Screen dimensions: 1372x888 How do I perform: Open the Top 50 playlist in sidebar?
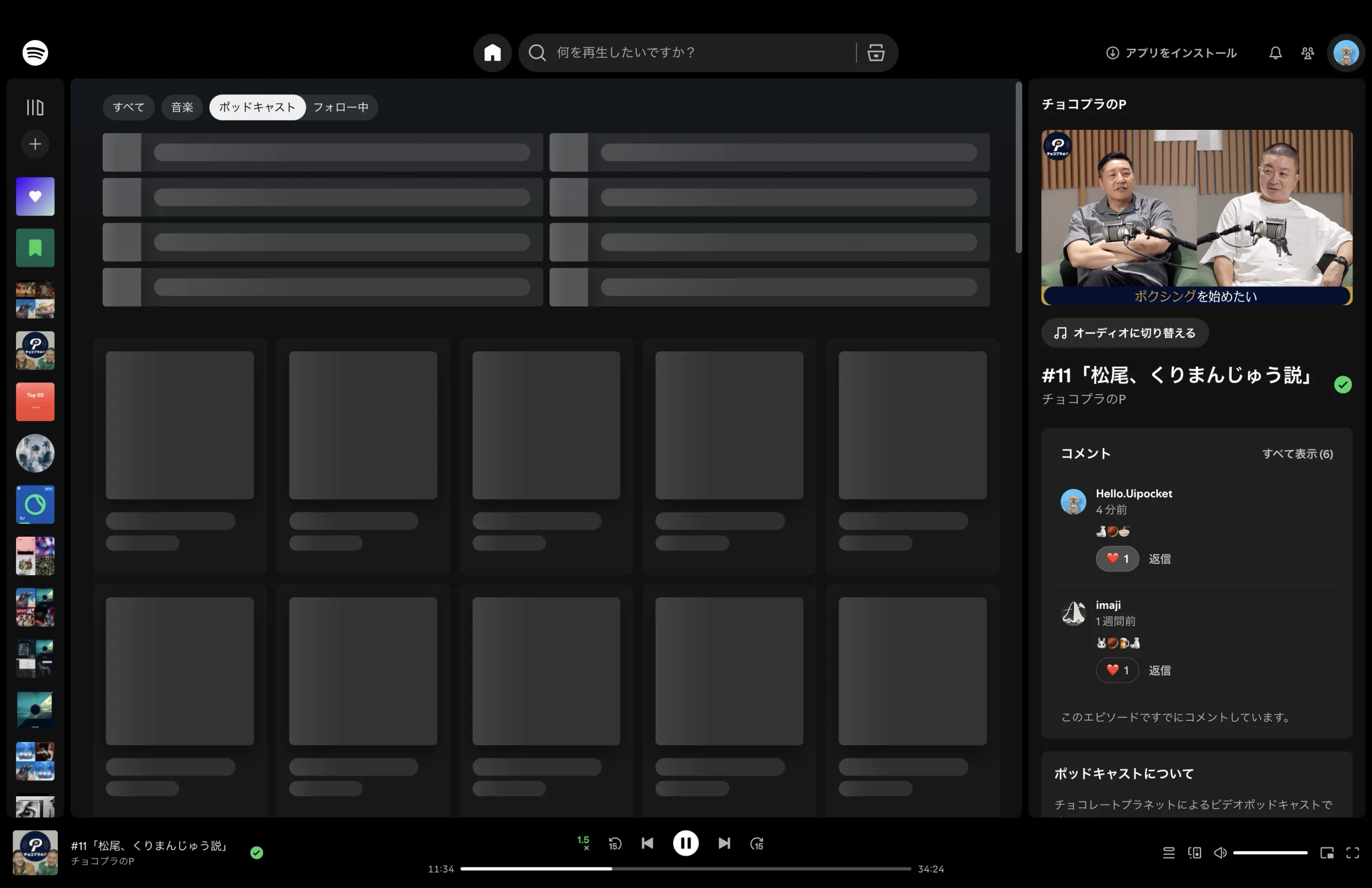pos(35,402)
